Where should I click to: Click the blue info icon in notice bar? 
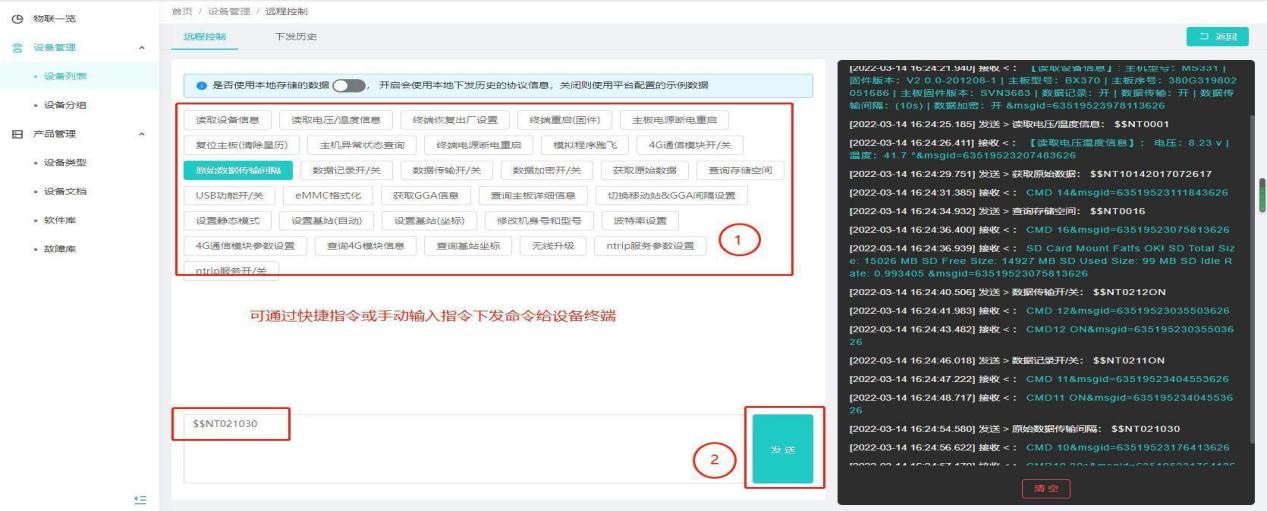[x=200, y=85]
